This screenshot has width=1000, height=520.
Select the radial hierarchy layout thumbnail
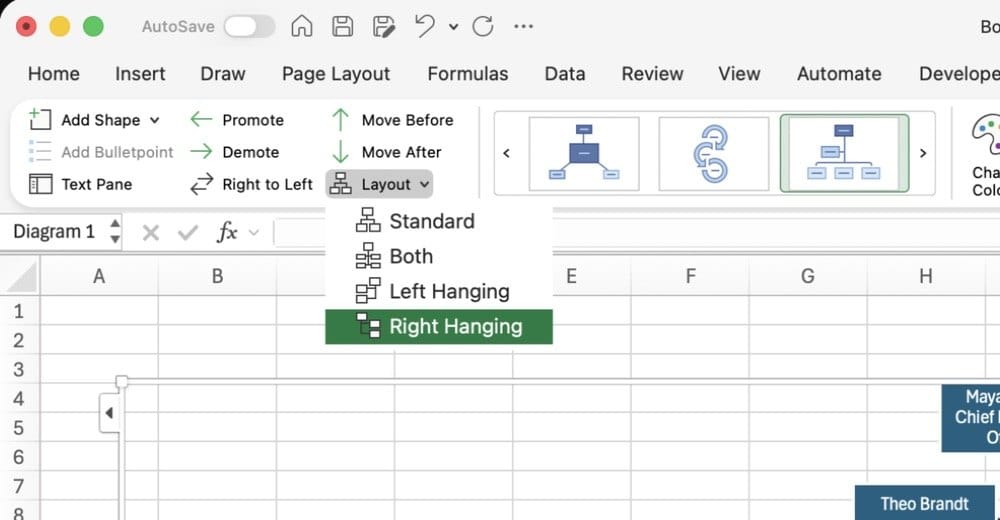point(584,153)
